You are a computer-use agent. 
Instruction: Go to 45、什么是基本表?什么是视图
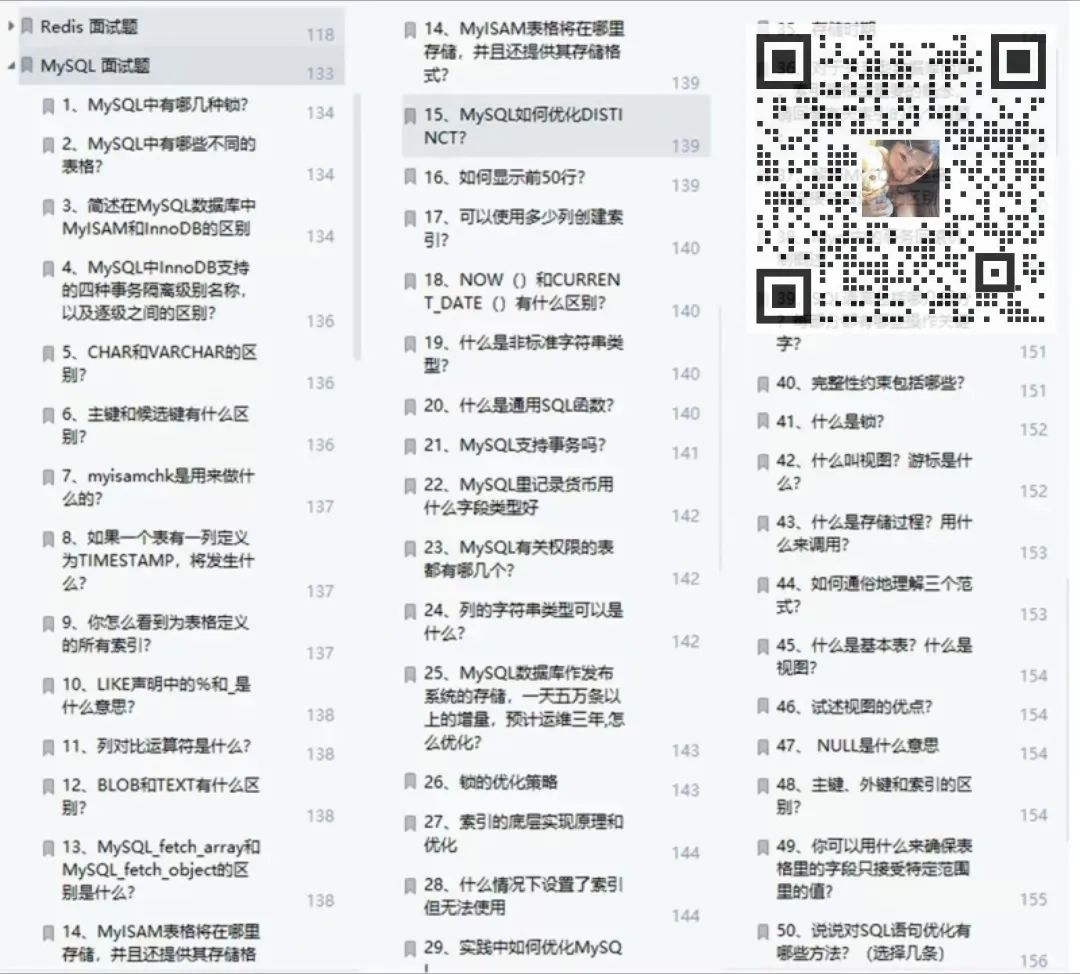click(874, 656)
